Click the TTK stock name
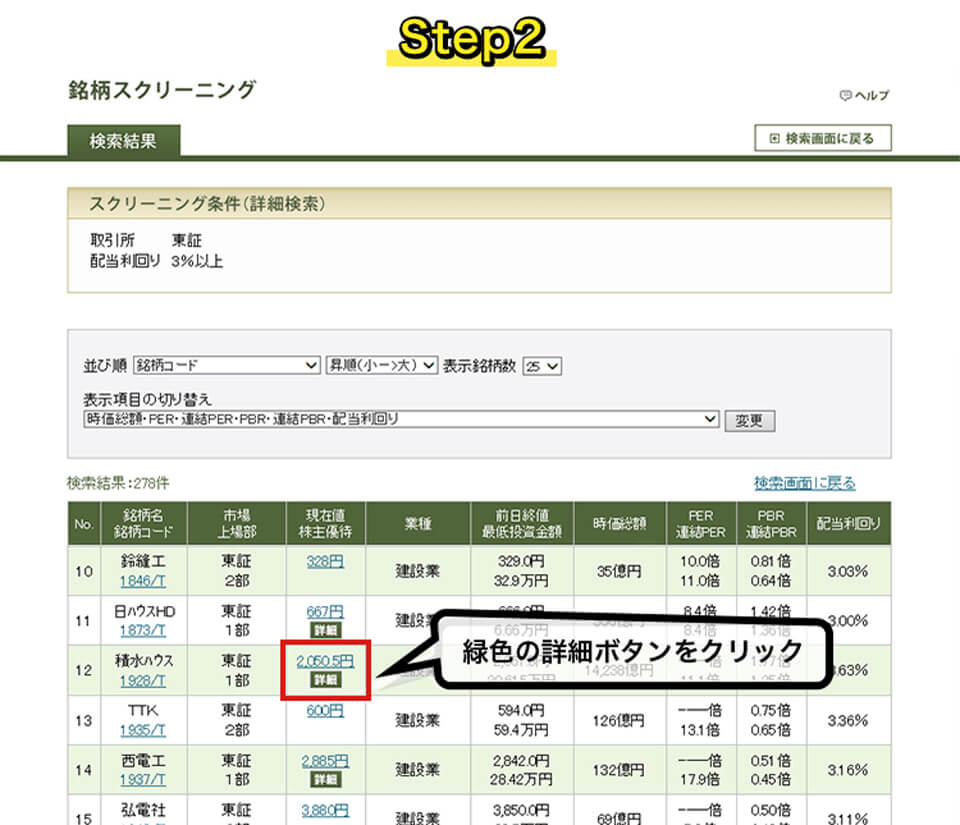 click(x=143, y=711)
